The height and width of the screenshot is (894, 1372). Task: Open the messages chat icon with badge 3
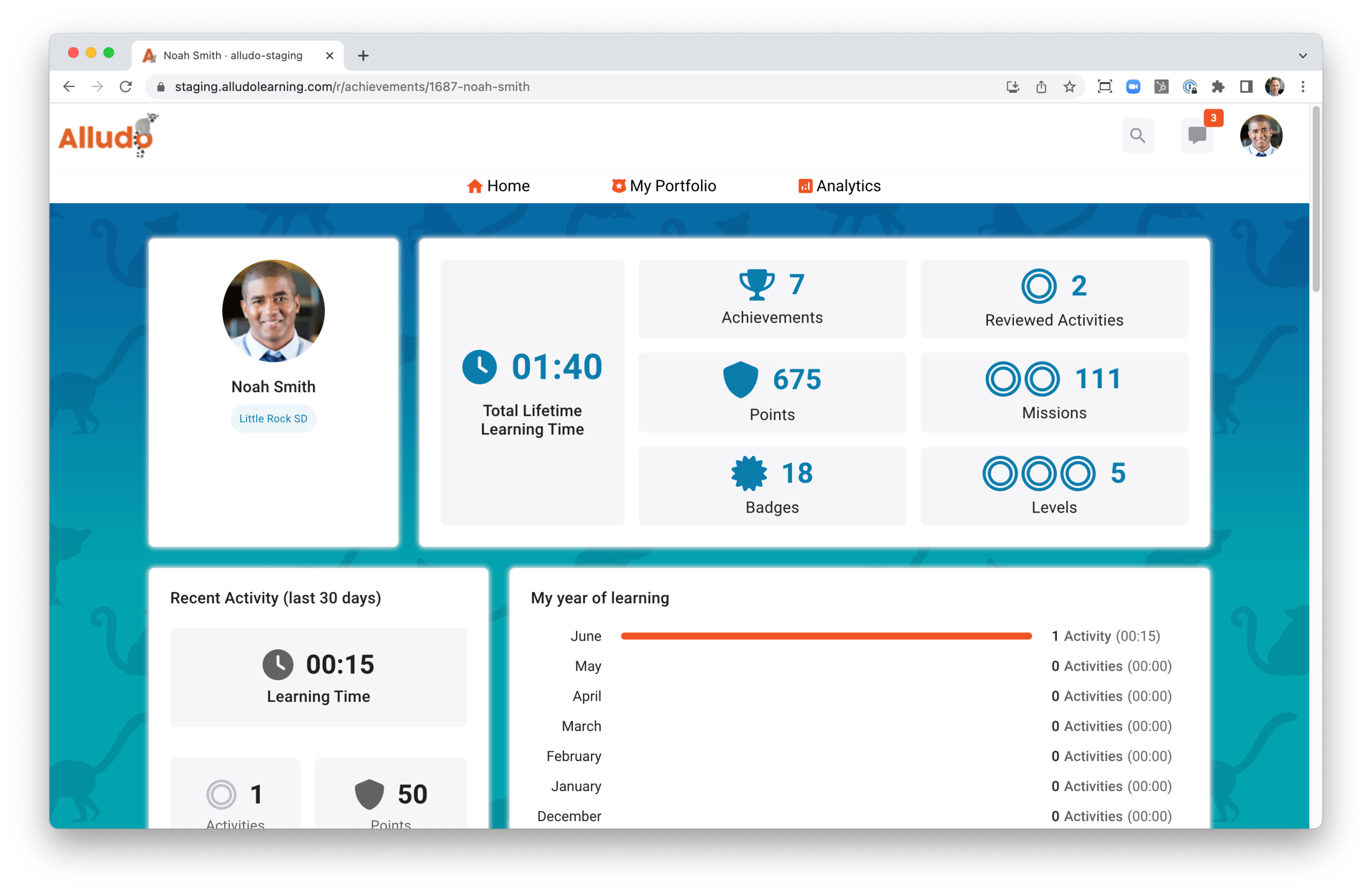(x=1197, y=136)
